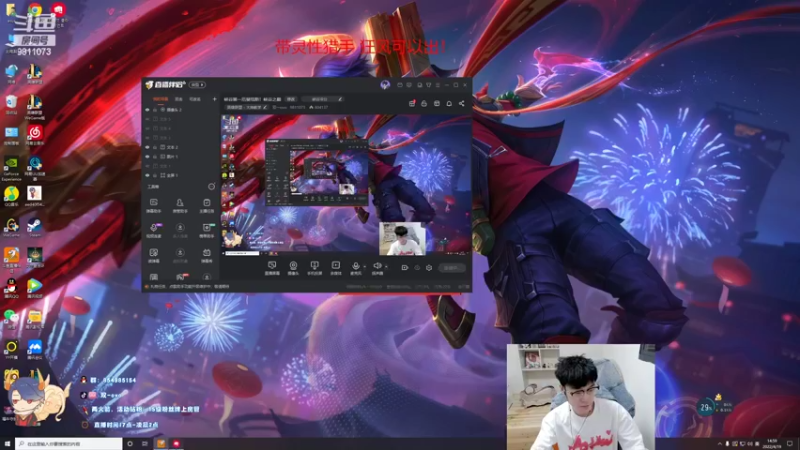This screenshot has height=450, width=800.
Task: Open the round toolbox manage icon
Action: click(211, 187)
